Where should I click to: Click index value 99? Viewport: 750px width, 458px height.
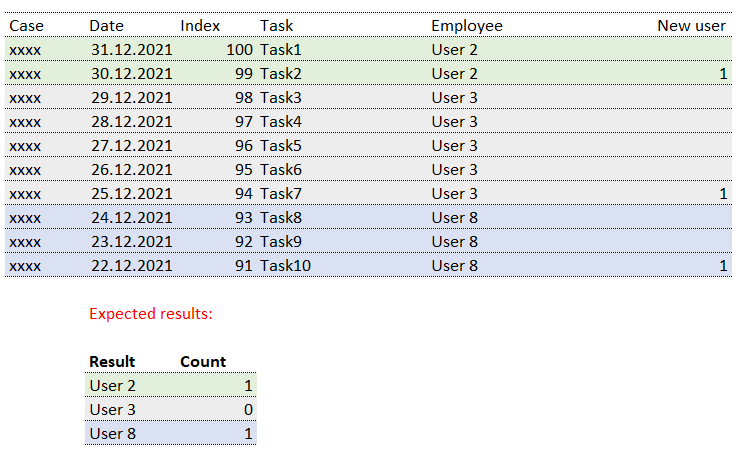tap(244, 74)
